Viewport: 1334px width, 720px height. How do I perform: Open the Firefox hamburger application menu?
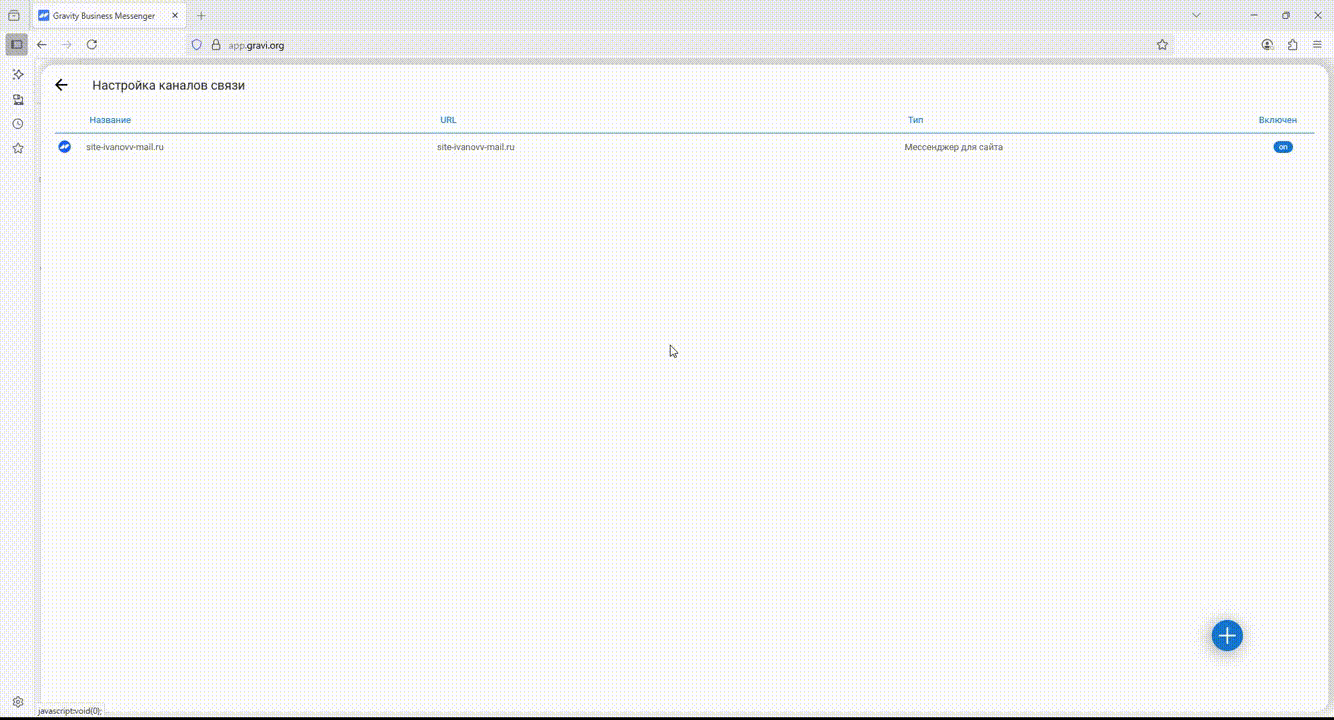coord(1317,45)
